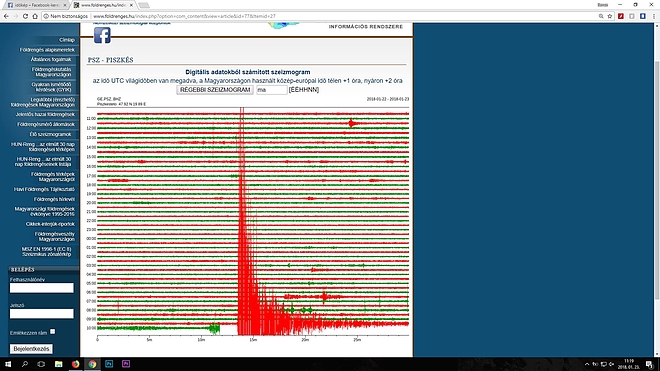This screenshot has height=371, width=660.
Task: Open 'Havi Földrengés Tájékoztató' link
Action: pyautogui.click(x=44, y=190)
